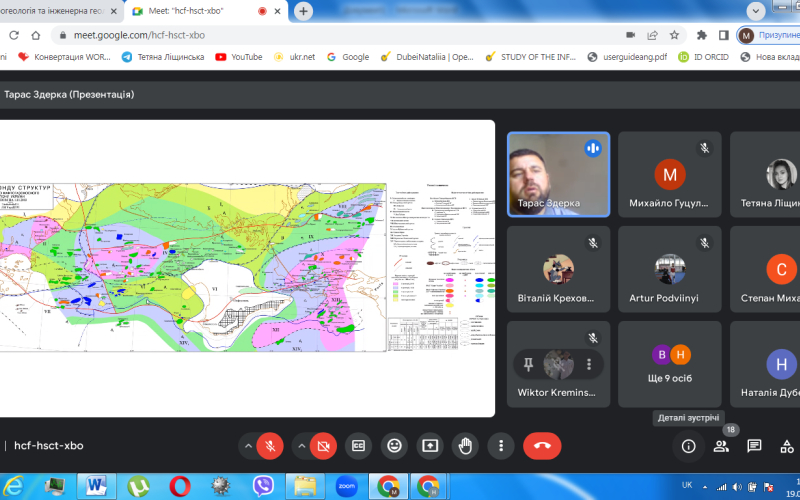Open userguideang.pdf bookmark

tap(628, 57)
